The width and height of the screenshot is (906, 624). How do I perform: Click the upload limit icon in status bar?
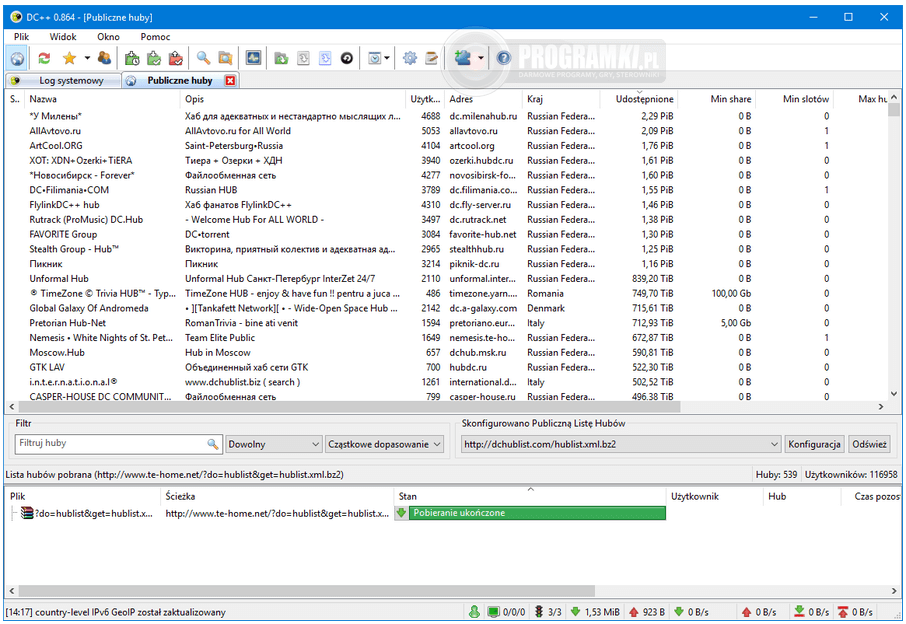(x=843, y=612)
